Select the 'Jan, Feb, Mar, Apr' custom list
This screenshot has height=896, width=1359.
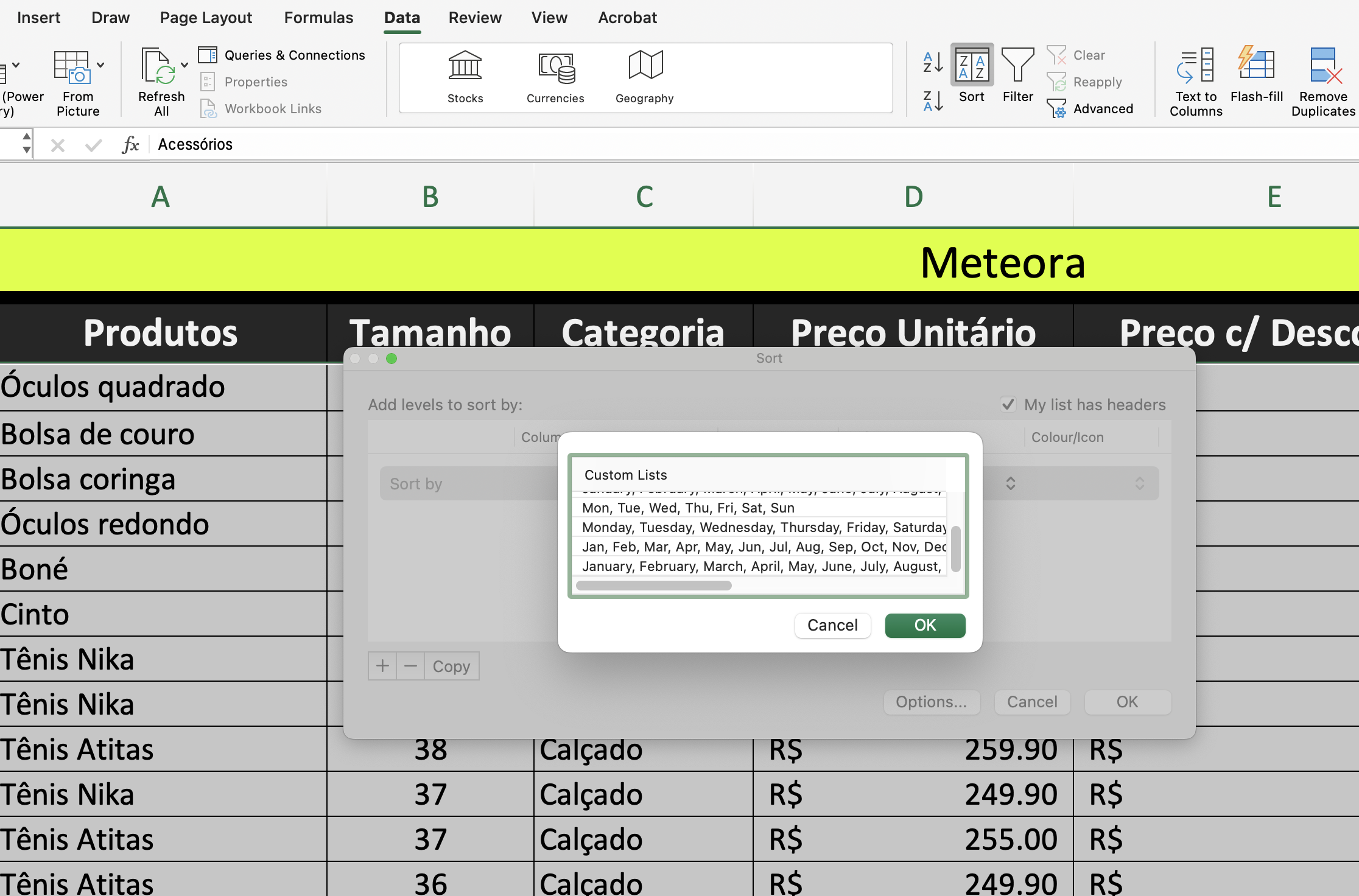click(759, 547)
